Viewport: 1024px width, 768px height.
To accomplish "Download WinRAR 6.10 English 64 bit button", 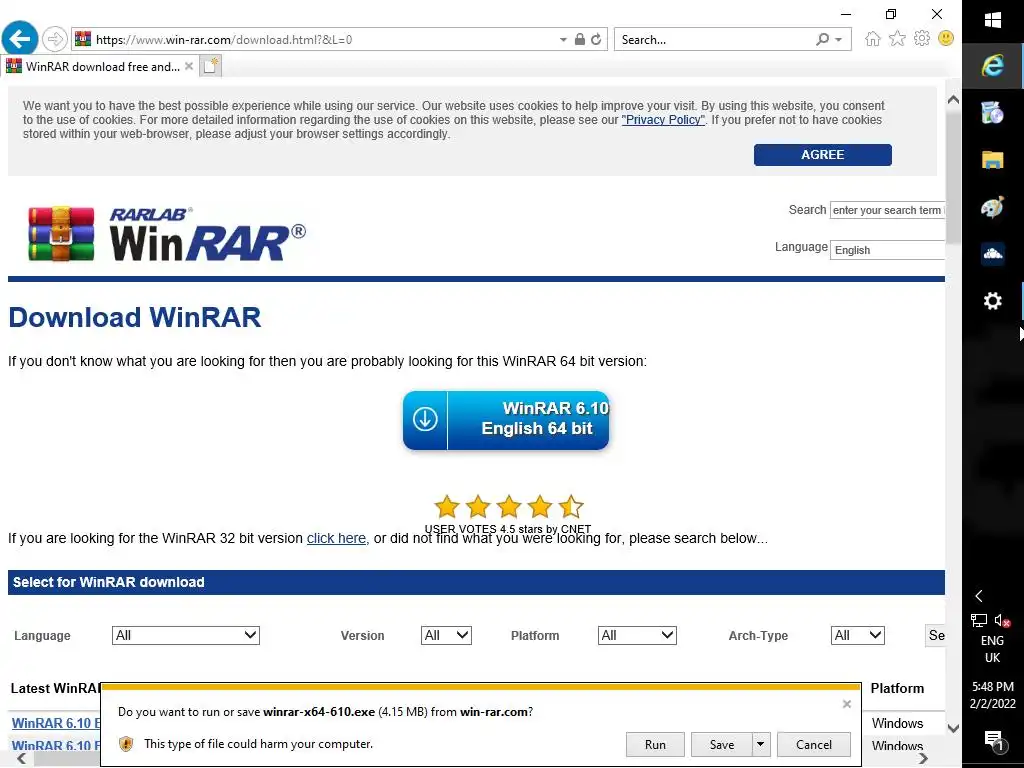I will pyautogui.click(x=506, y=420).
